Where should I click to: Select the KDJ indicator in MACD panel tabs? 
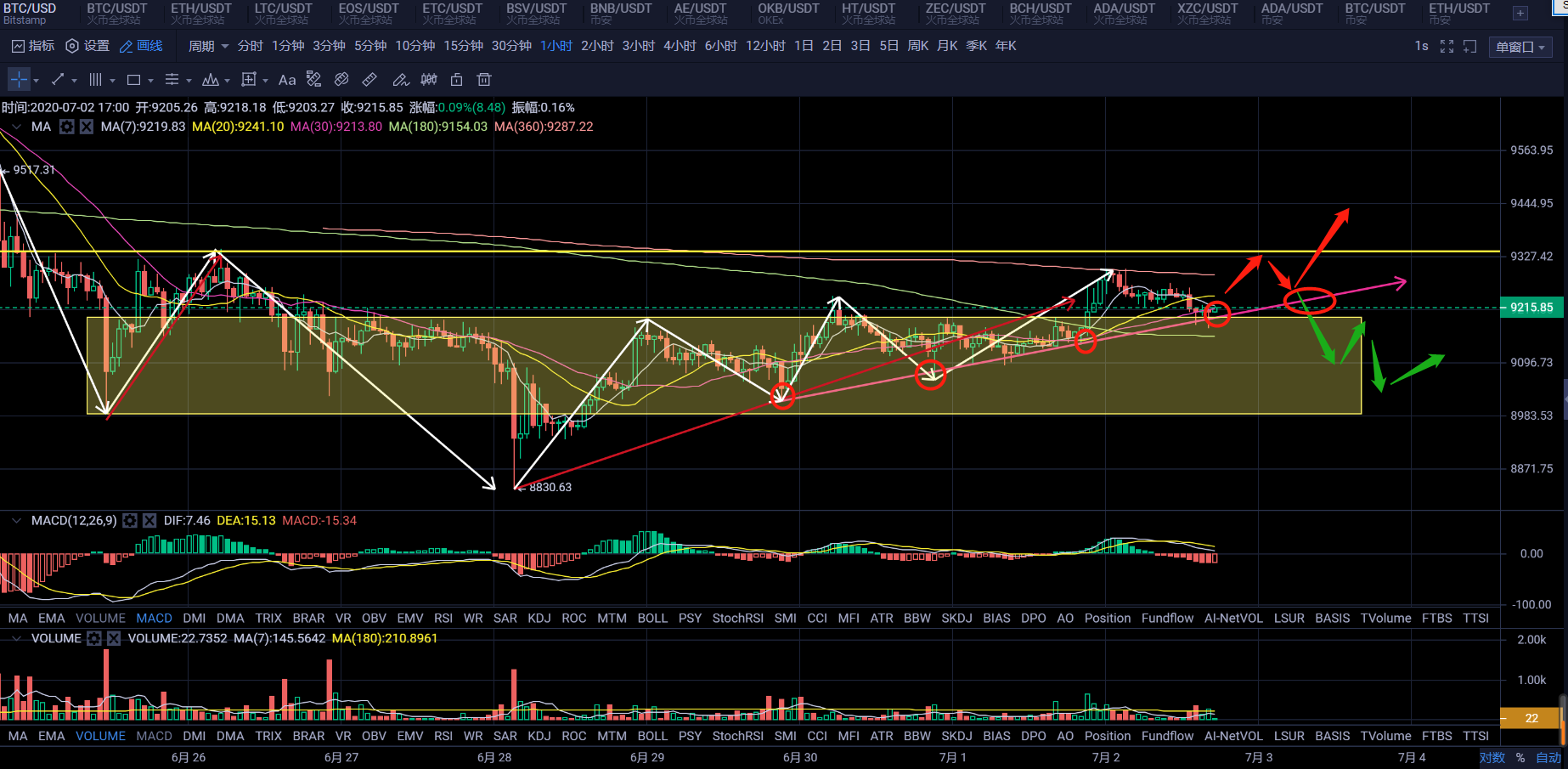pos(539,619)
